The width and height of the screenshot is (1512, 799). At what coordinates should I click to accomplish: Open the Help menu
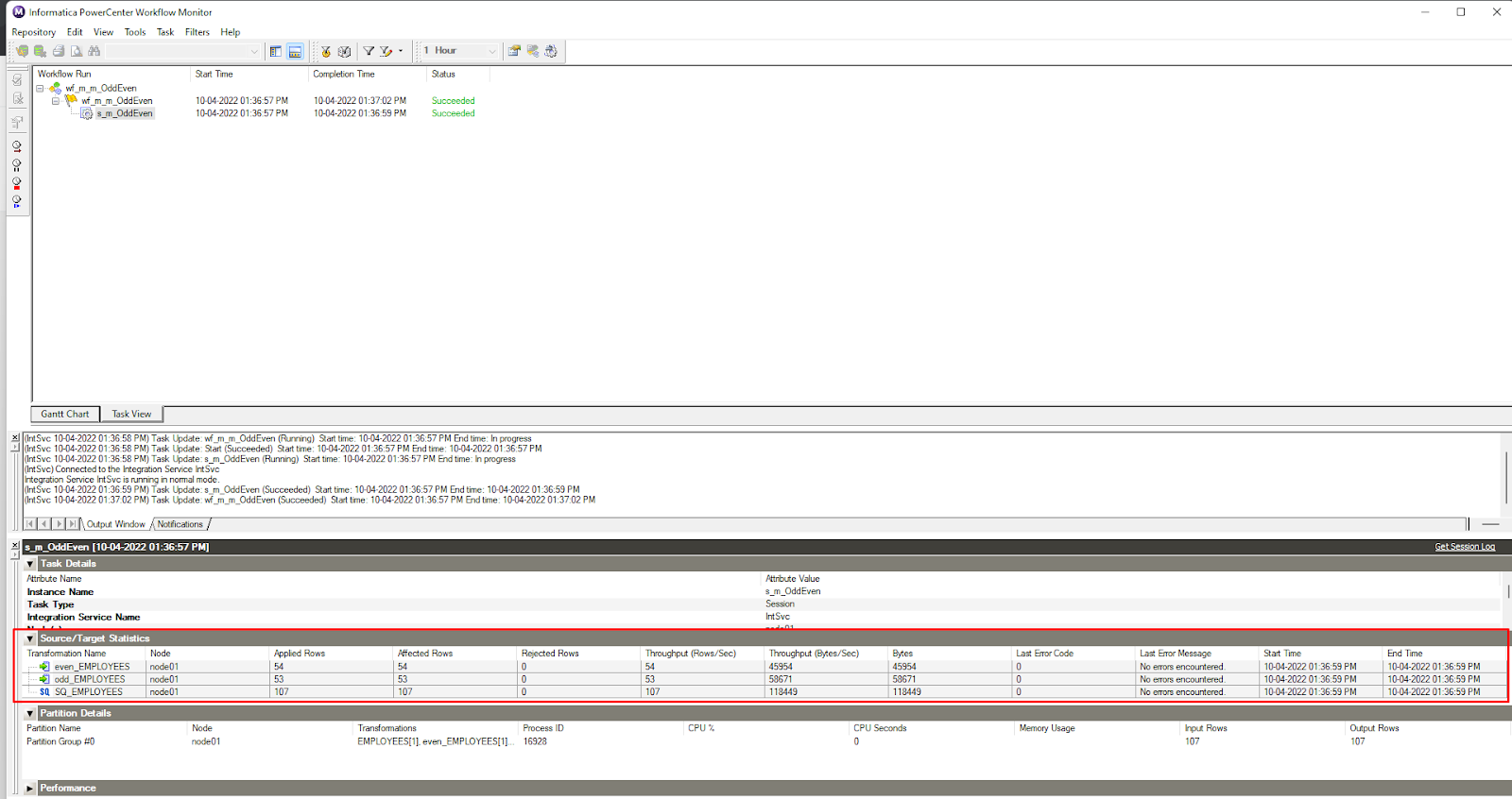(x=231, y=32)
